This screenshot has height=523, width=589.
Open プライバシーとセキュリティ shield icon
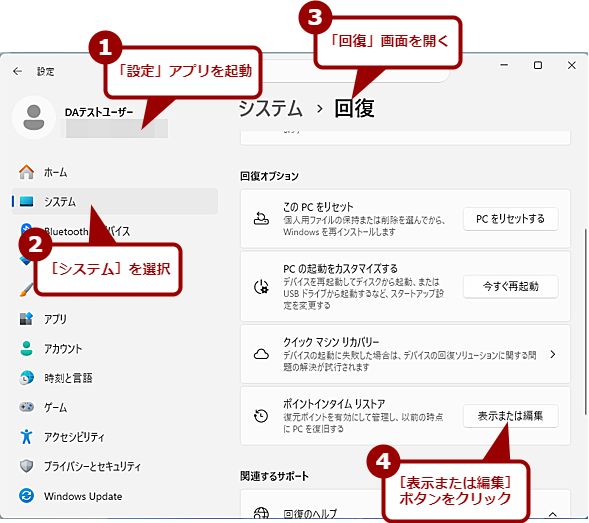click(x=26, y=466)
